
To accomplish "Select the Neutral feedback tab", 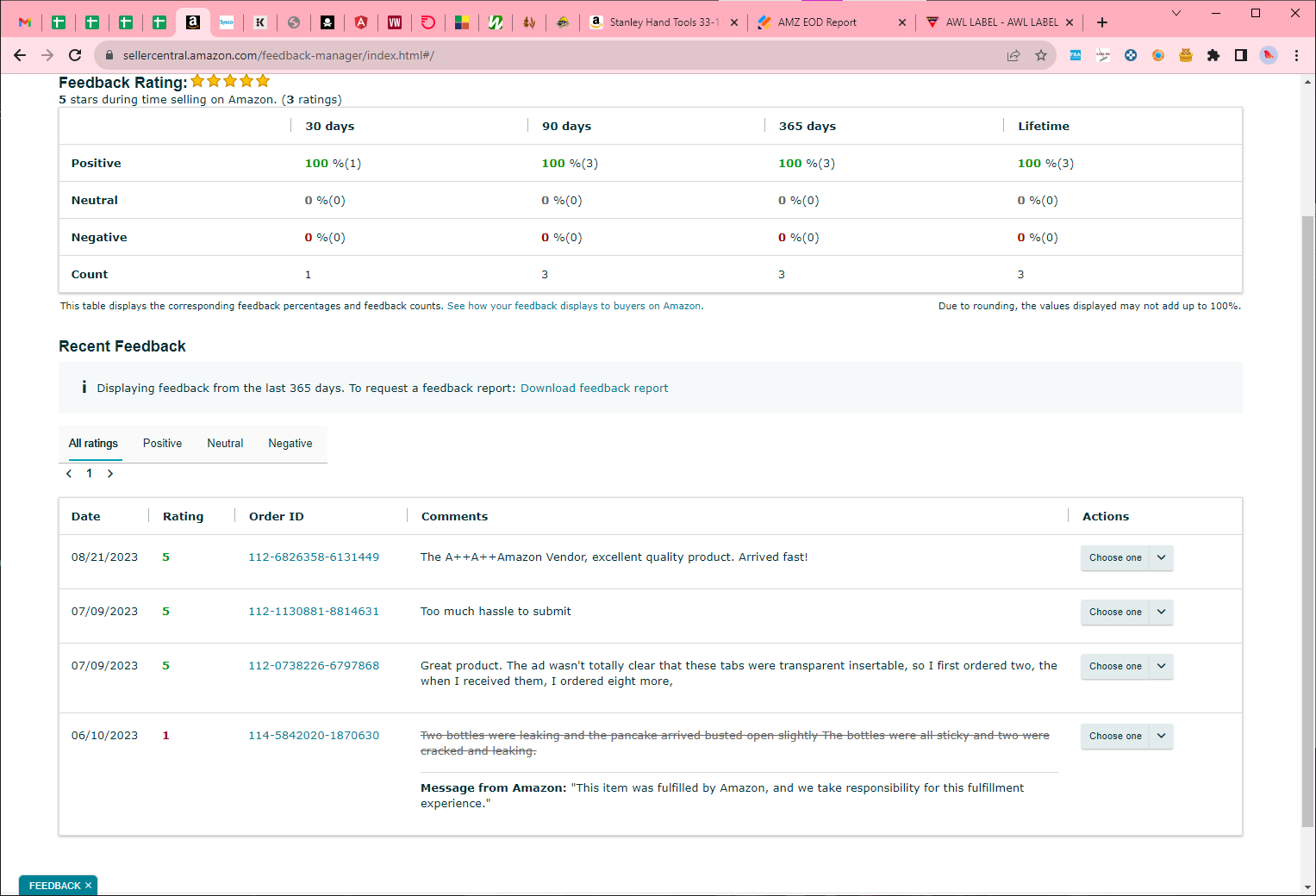I will 225,444.
